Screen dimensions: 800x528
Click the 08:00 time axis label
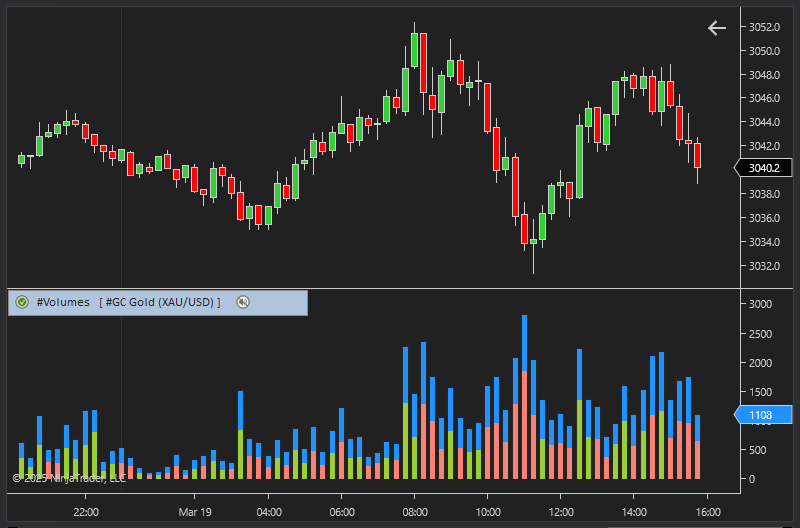414,512
